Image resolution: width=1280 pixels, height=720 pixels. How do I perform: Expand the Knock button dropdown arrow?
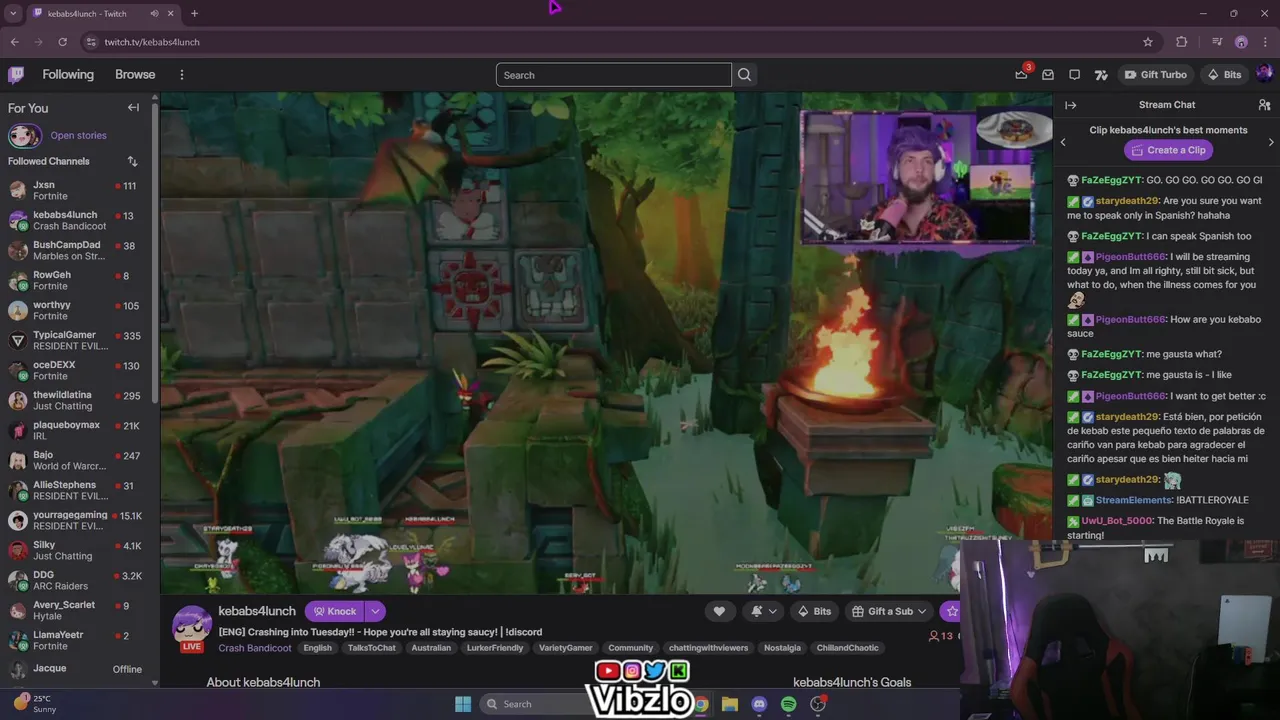pos(375,611)
